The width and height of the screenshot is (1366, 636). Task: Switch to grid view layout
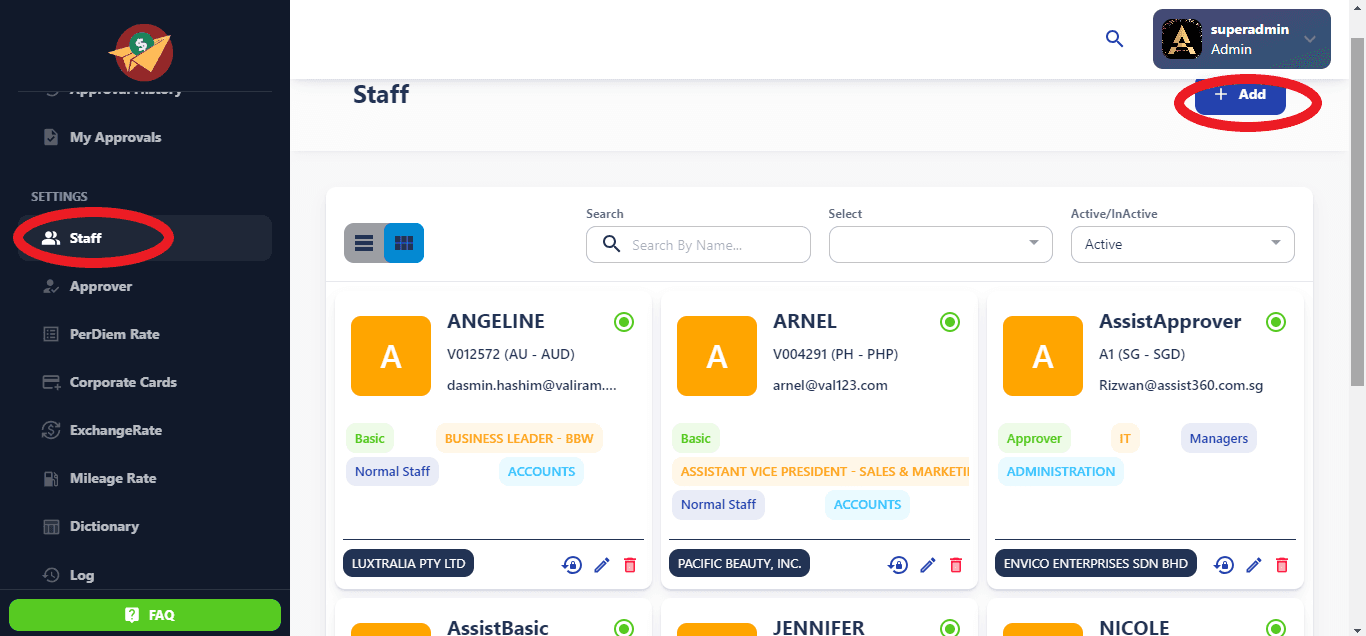tap(404, 243)
